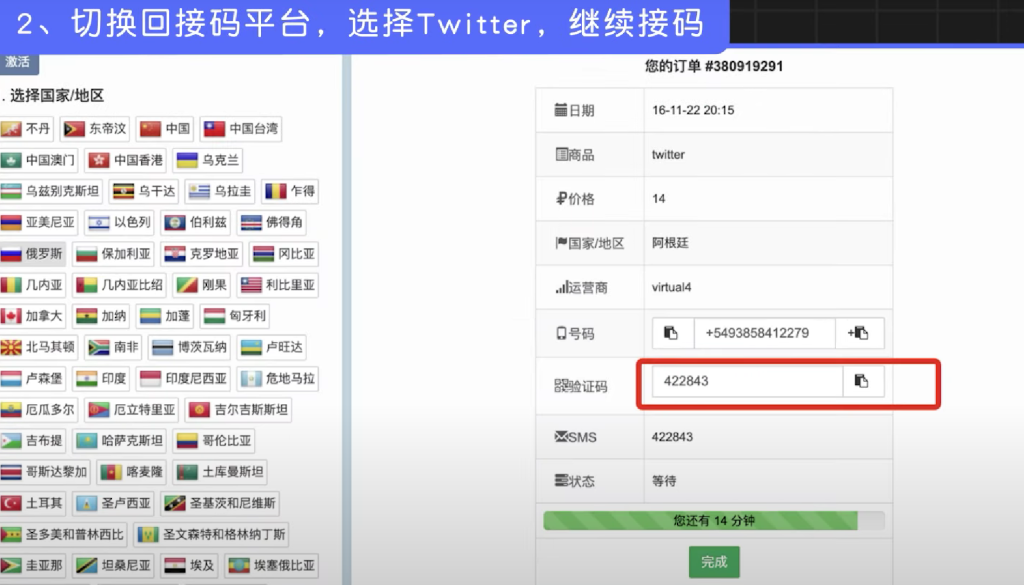
Task: Copy the verification code 422843
Action: click(862, 381)
